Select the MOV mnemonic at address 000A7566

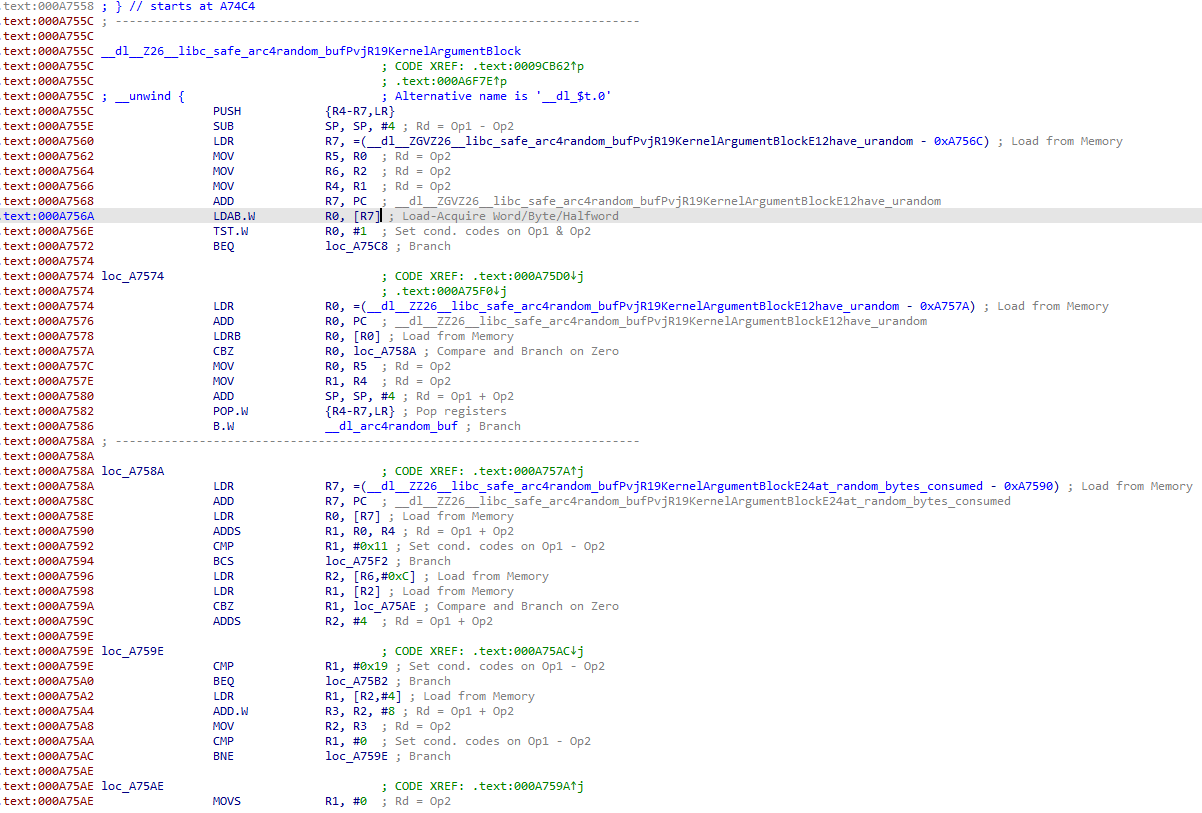click(224, 186)
